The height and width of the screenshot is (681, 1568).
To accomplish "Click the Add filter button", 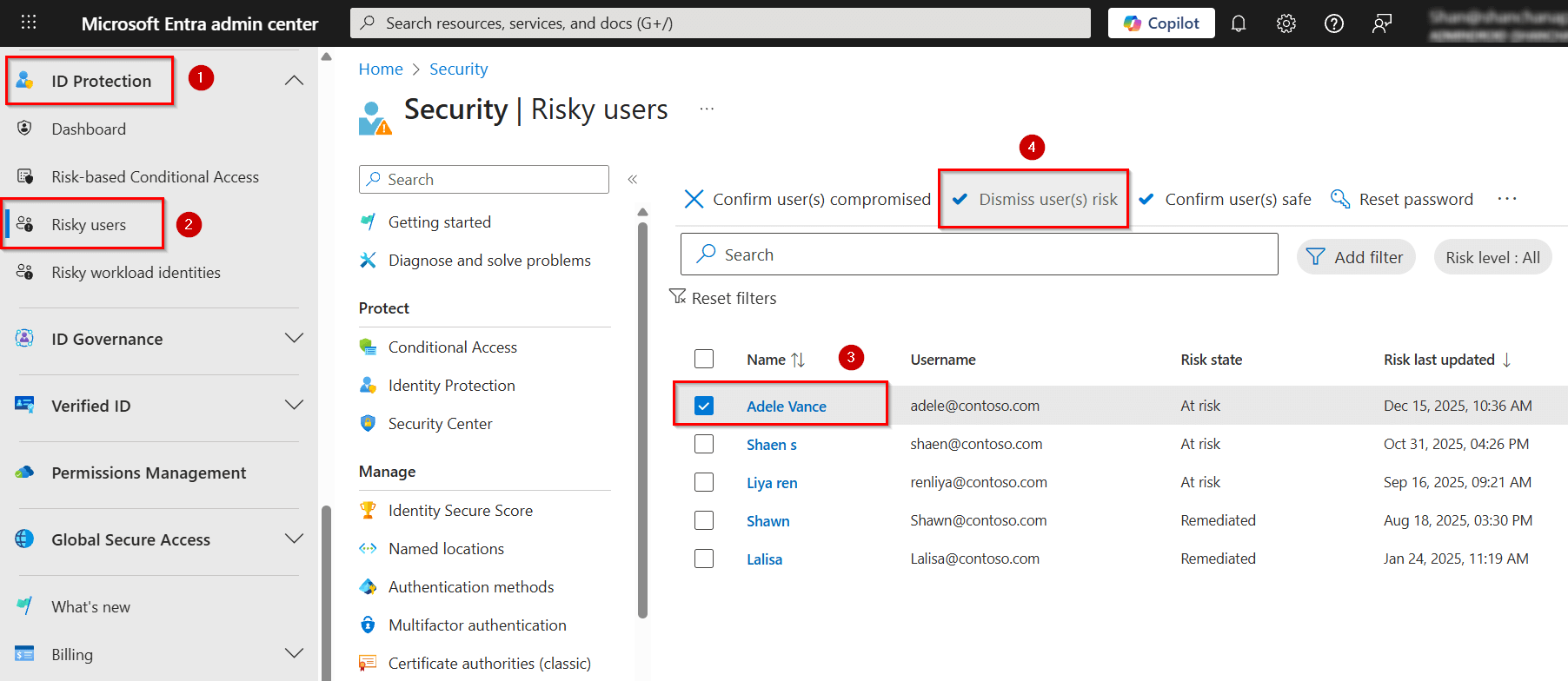I will [1356, 257].
